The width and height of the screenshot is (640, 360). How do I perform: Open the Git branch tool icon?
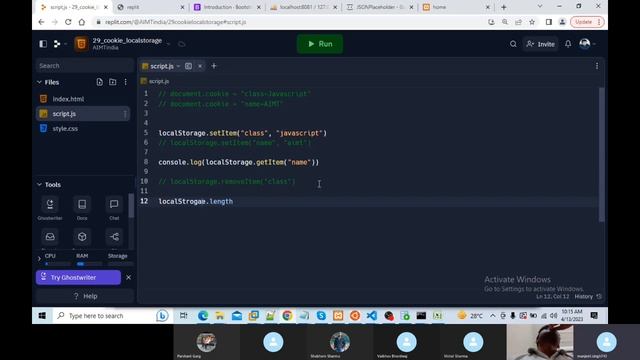[114, 237]
